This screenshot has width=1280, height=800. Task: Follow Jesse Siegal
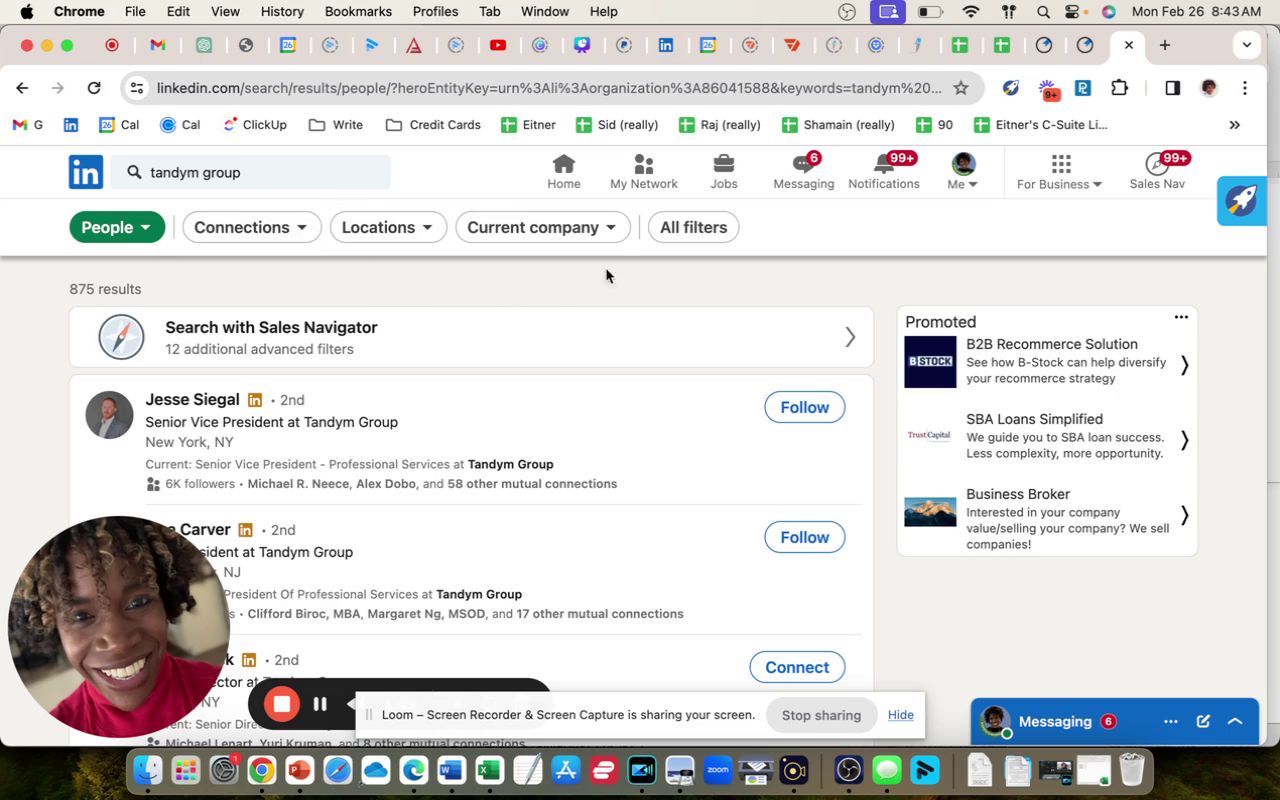(x=805, y=407)
